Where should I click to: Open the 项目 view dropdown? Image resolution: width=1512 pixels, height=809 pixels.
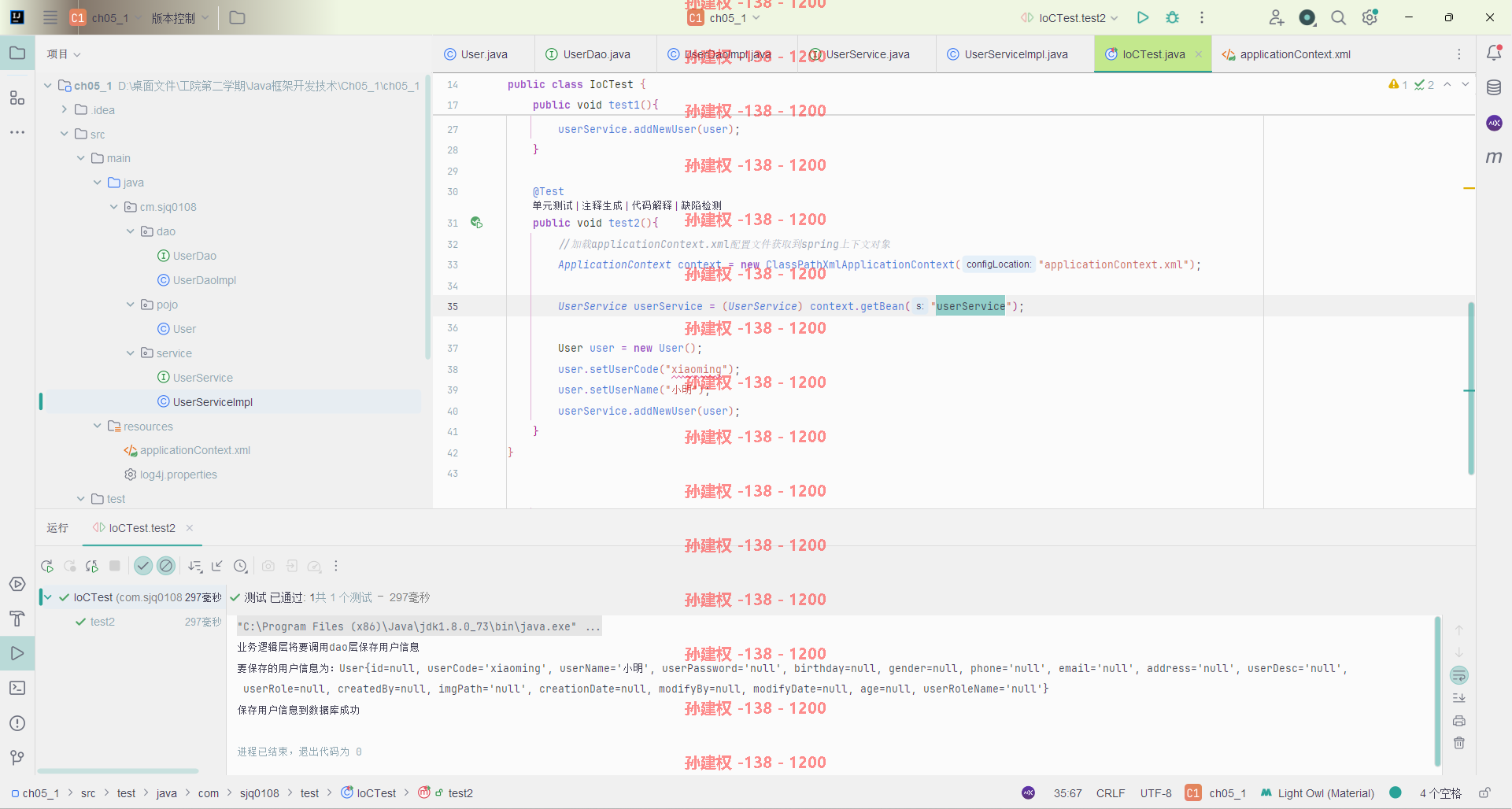64,54
